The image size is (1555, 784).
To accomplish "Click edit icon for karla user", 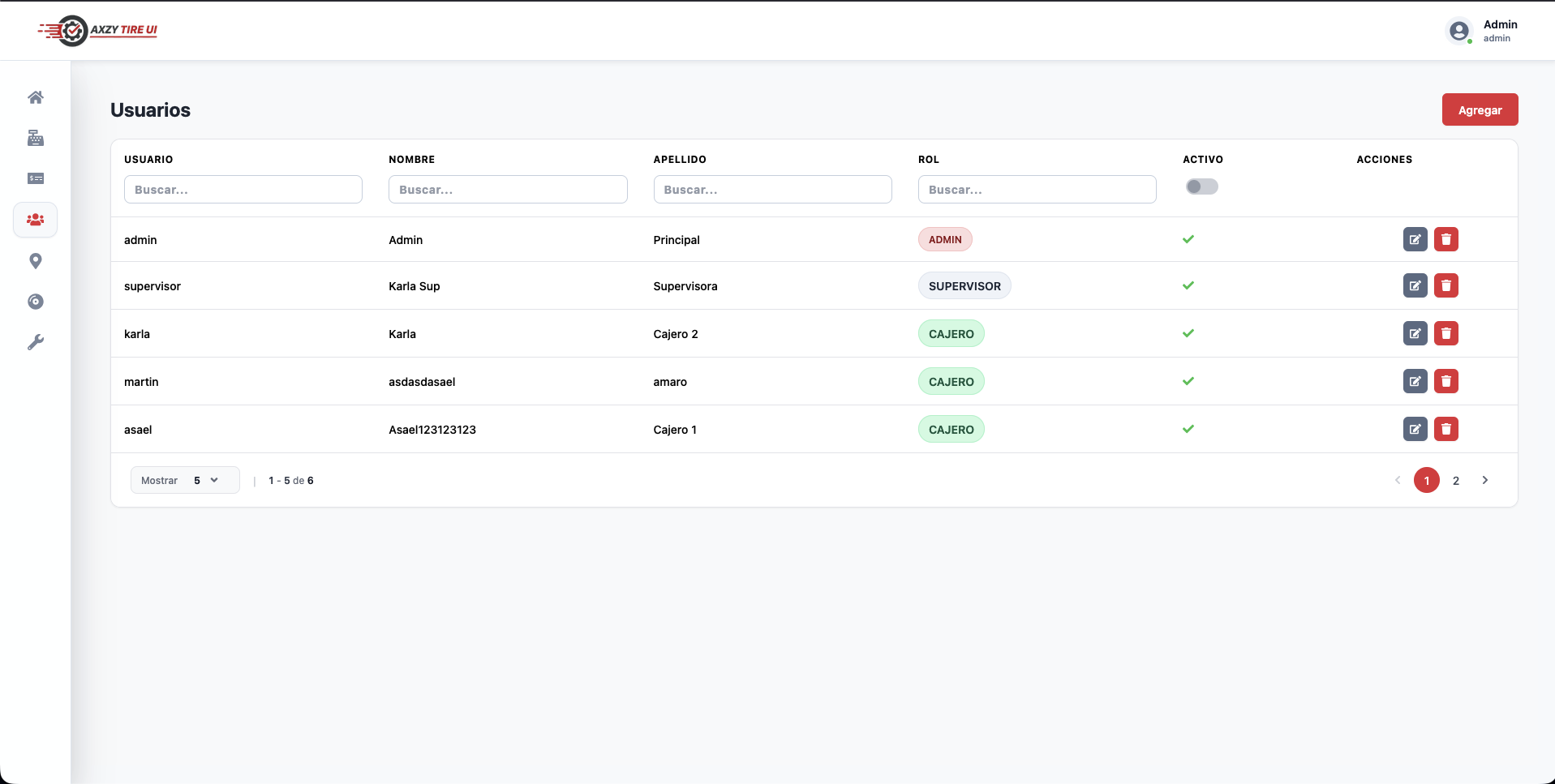I will [1415, 333].
